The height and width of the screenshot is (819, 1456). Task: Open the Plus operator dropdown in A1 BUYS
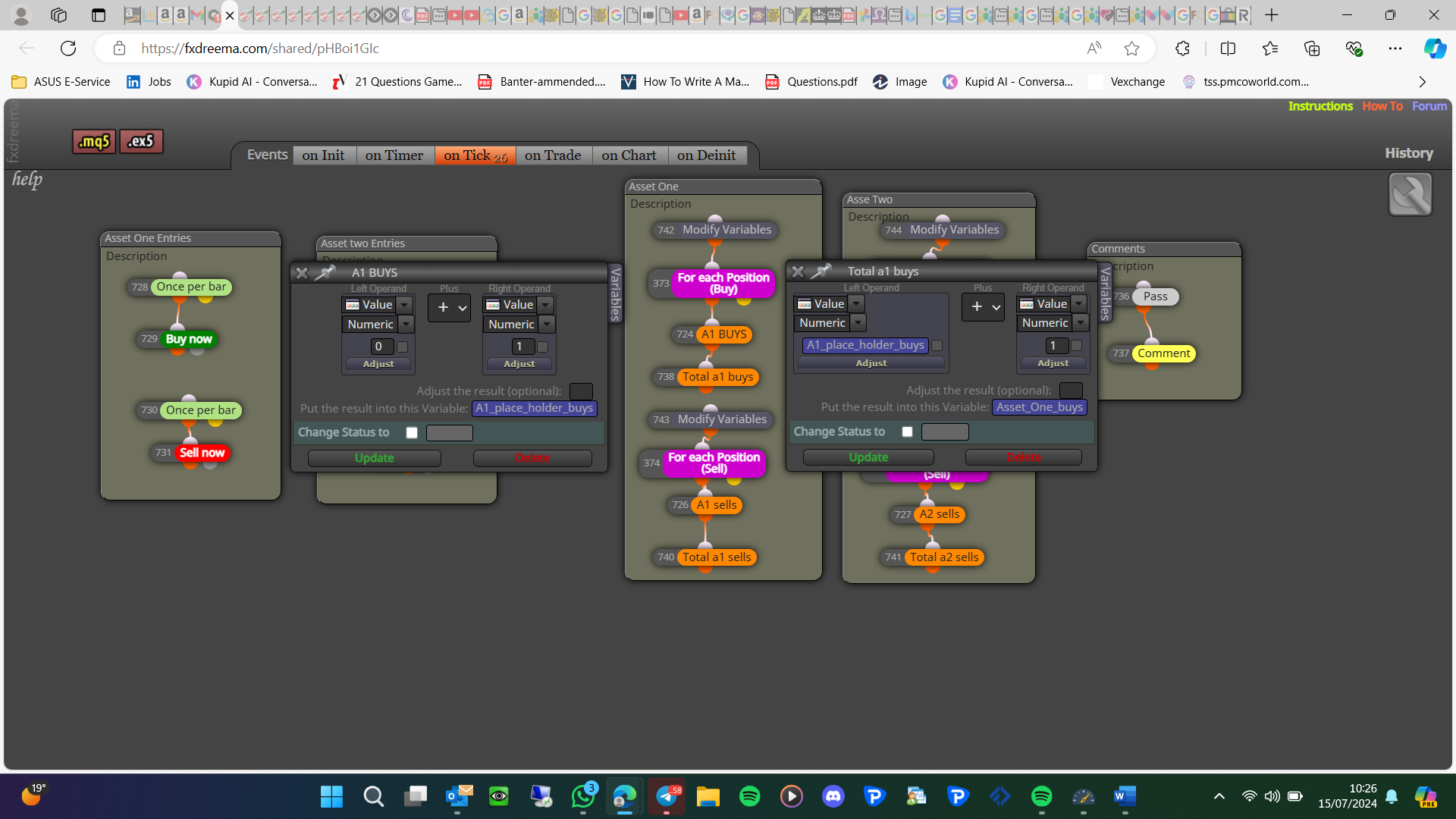[450, 308]
